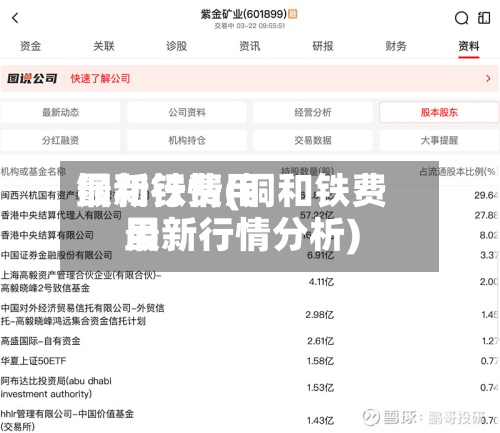The image size is (500, 433).
Task: Open the 诊股 tab
Action: [177, 46]
